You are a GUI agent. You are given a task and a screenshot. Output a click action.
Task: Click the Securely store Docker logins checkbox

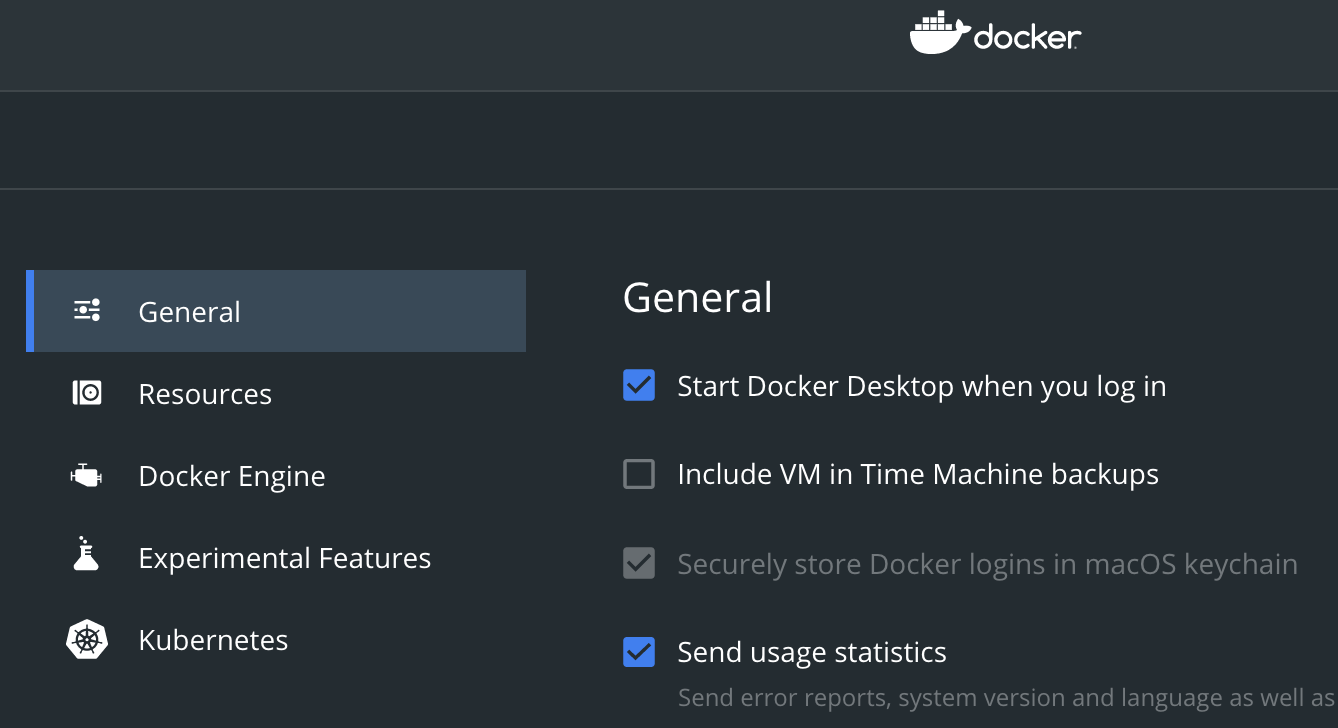click(x=639, y=564)
